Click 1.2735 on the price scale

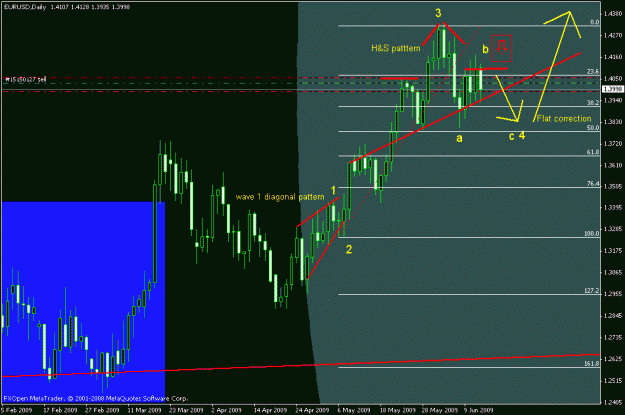pyautogui.click(x=613, y=337)
